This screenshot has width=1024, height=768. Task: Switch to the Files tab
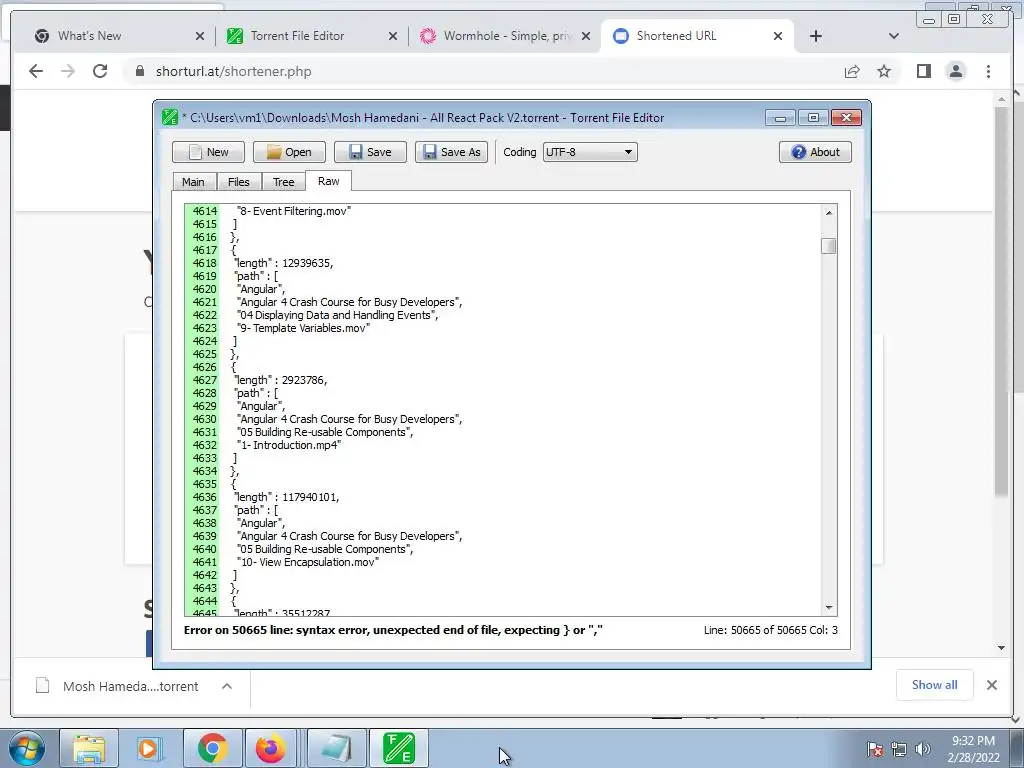(x=238, y=182)
